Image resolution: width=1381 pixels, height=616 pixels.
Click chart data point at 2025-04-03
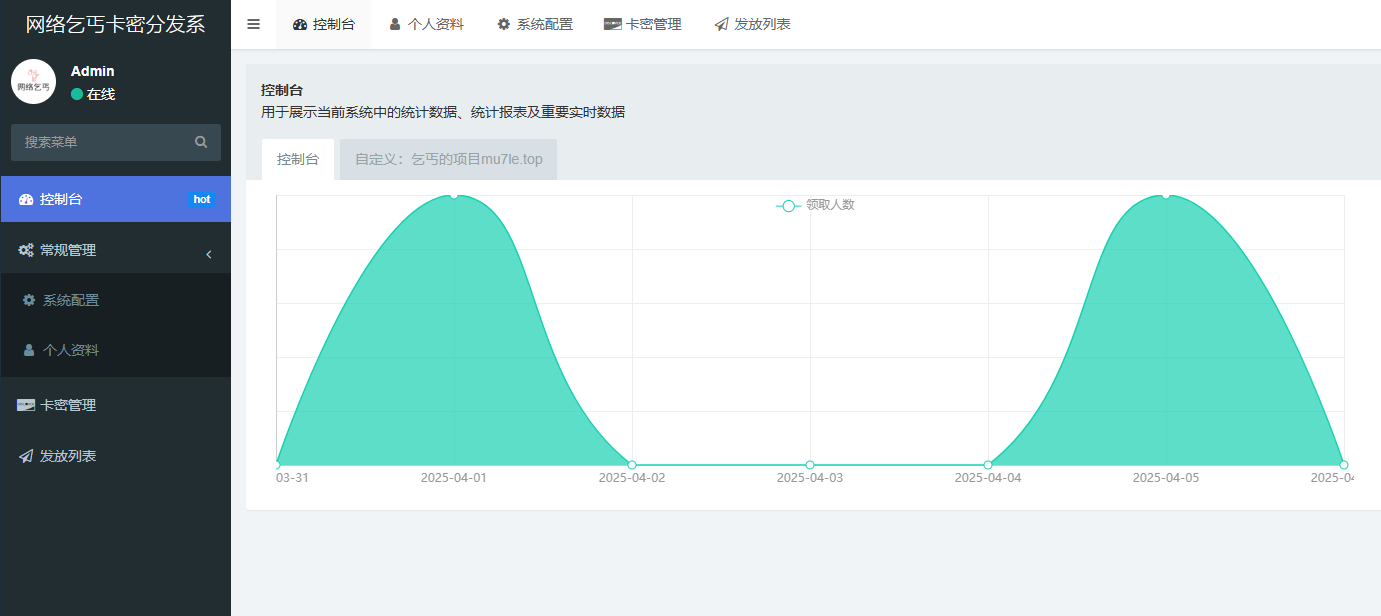(x=810, y=465)
